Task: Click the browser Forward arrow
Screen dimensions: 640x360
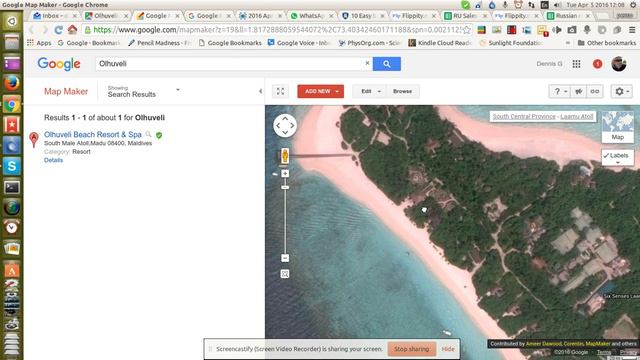Action: (x=44, y=30)
